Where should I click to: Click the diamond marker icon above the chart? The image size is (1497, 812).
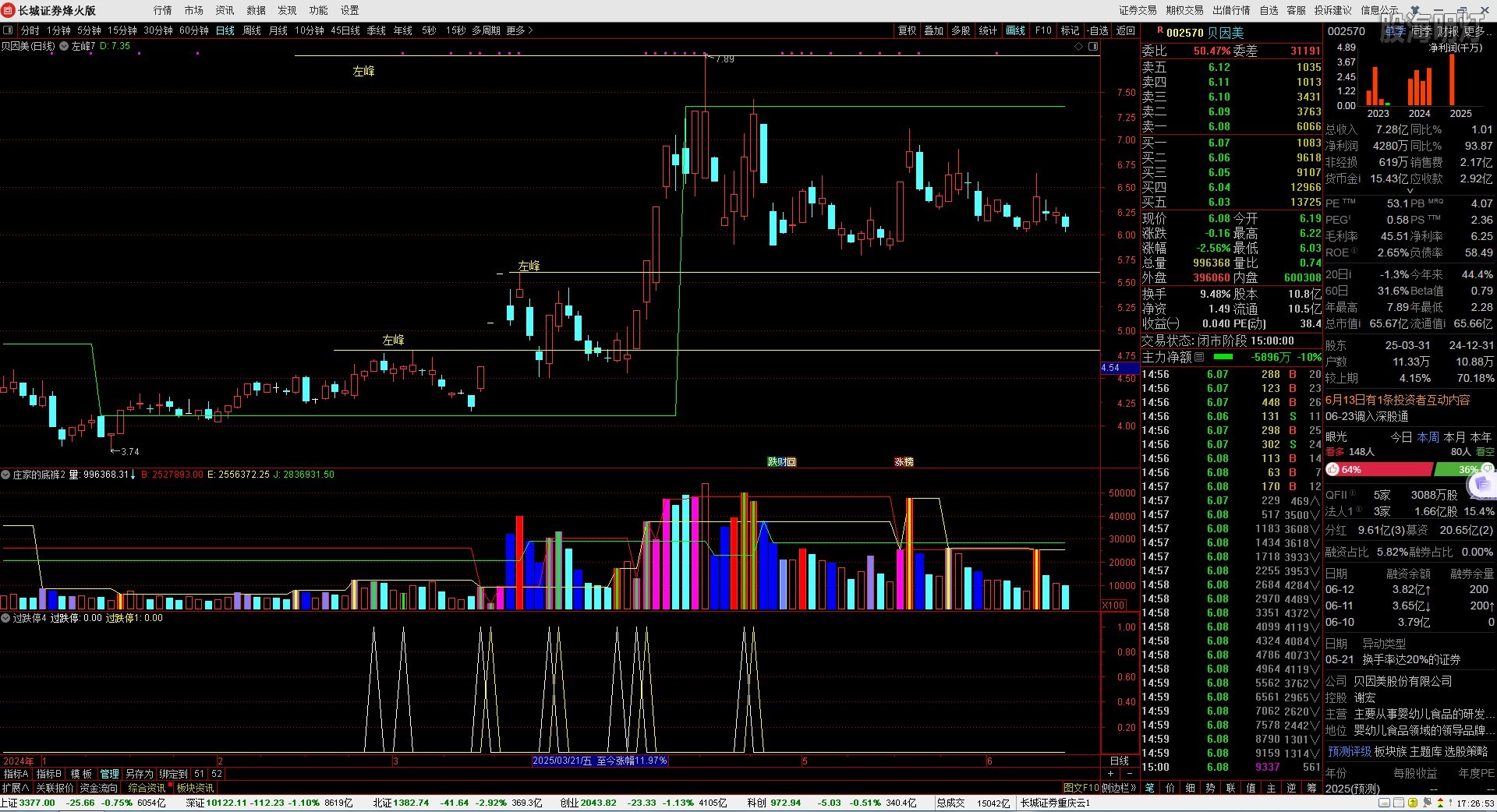[x=1079, y=47]
